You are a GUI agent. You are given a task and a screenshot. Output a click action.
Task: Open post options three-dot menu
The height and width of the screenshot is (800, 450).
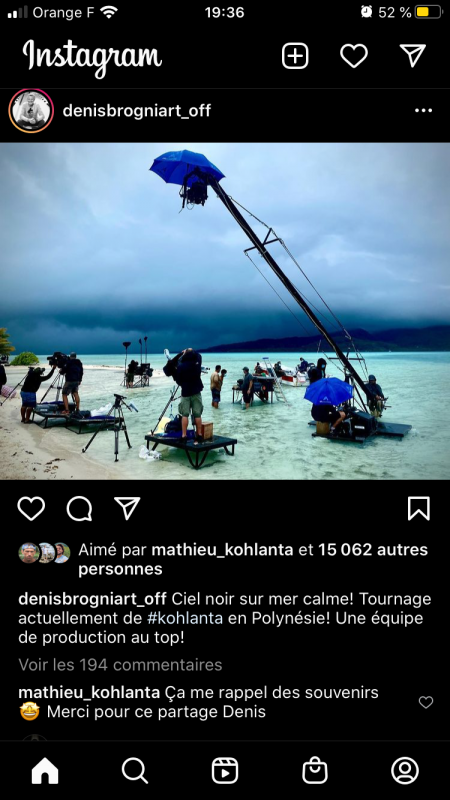[423, 111]
